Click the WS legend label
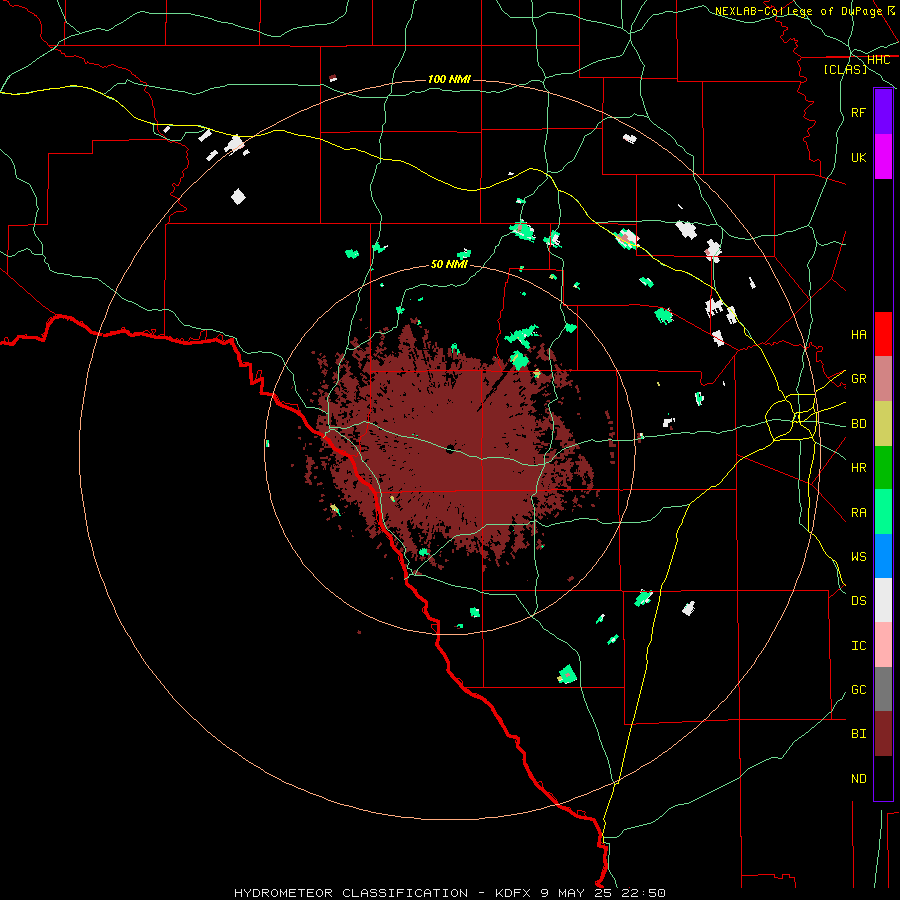This screenshot has height=900, width=900. coord(858,556)
